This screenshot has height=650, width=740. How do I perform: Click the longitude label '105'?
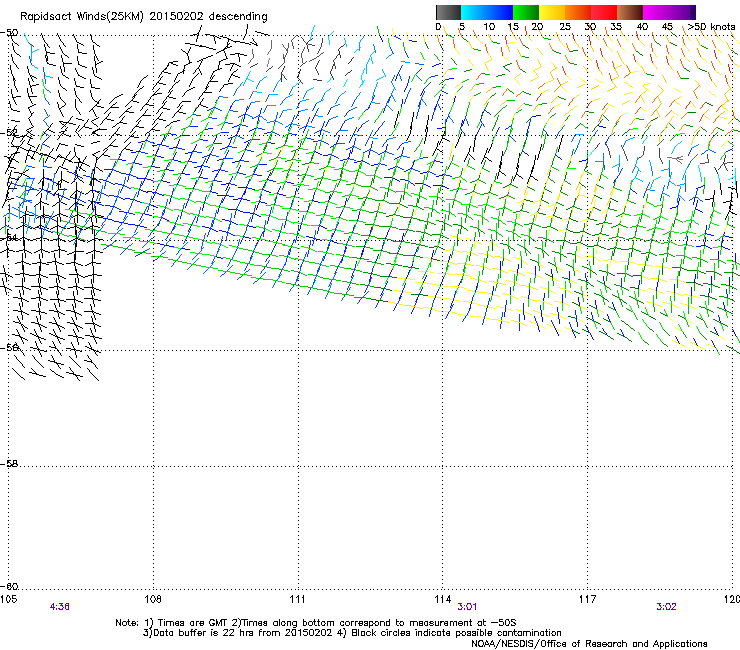coord(8,599)
